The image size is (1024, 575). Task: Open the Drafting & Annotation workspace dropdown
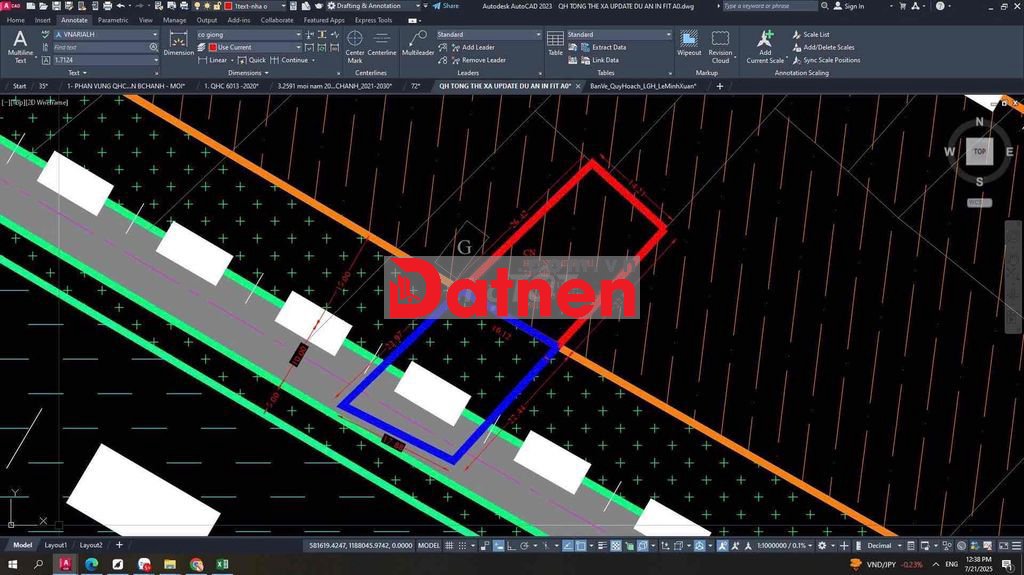tap(373, 6)
